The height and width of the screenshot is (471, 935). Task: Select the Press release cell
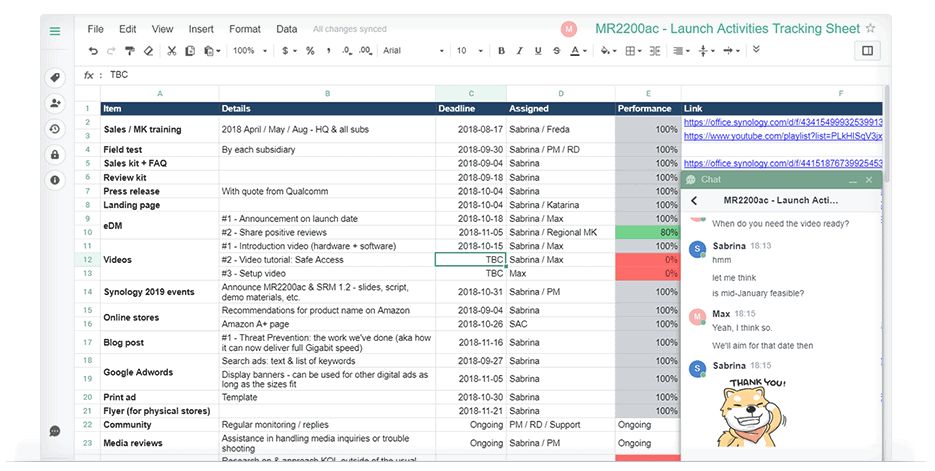(x=160, y=191)
